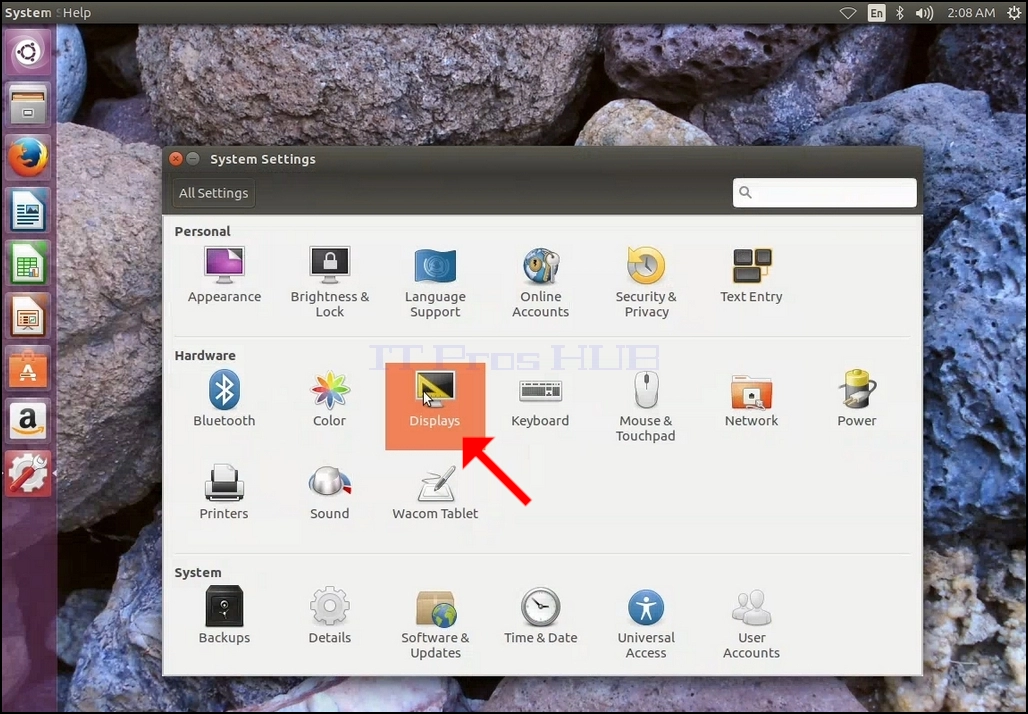
Task: Open Printers settings
Action: tap(224, 492)
